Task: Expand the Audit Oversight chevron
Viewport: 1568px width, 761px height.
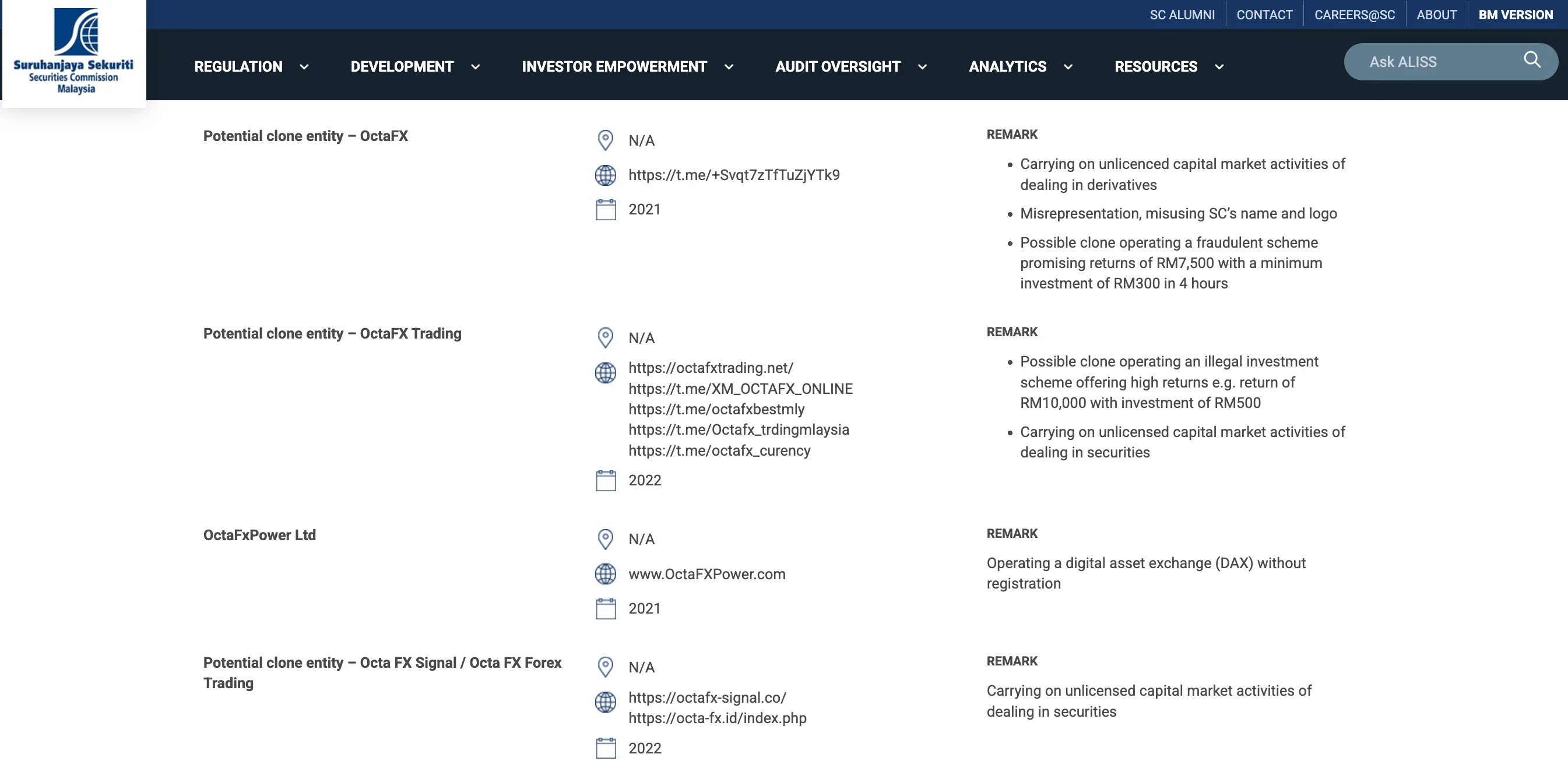Action: pos(922,67)
